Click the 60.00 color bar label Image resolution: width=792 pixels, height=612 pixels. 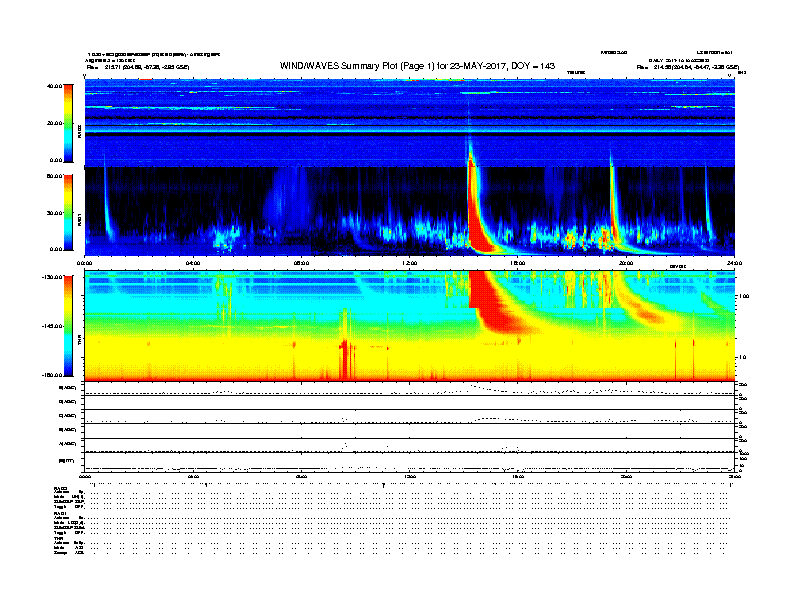tap(54, 176)
